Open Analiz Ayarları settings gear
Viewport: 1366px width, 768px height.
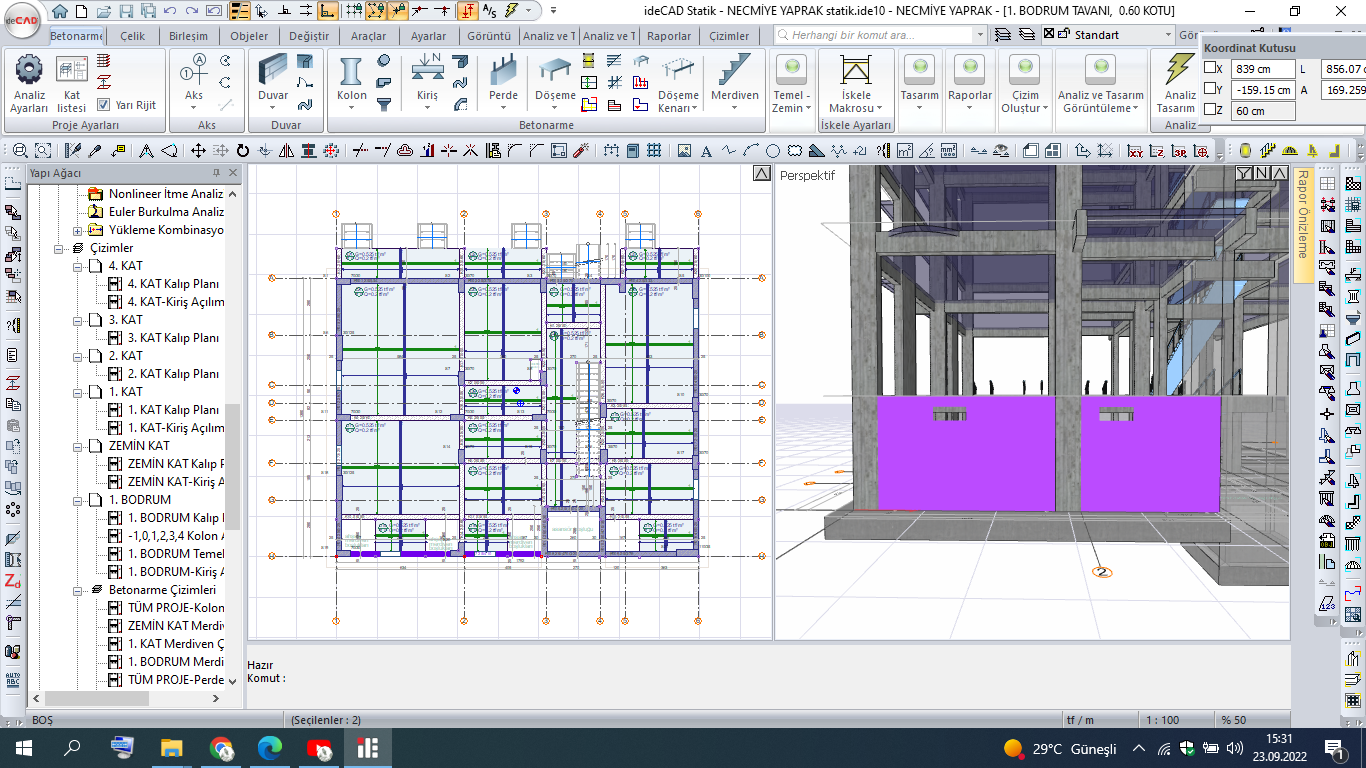click(x=29, y=84)
